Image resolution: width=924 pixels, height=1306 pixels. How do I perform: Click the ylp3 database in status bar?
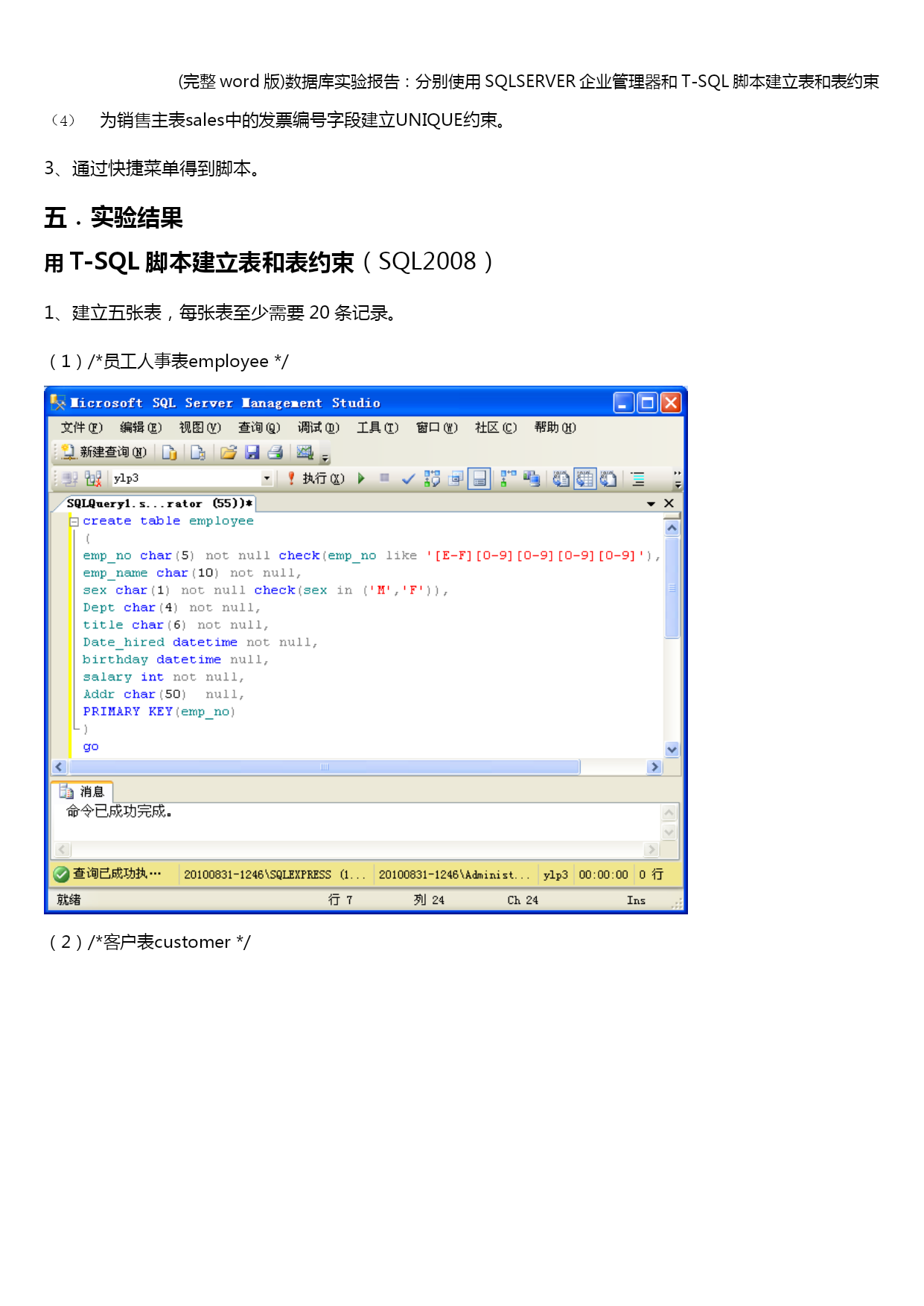555,875
